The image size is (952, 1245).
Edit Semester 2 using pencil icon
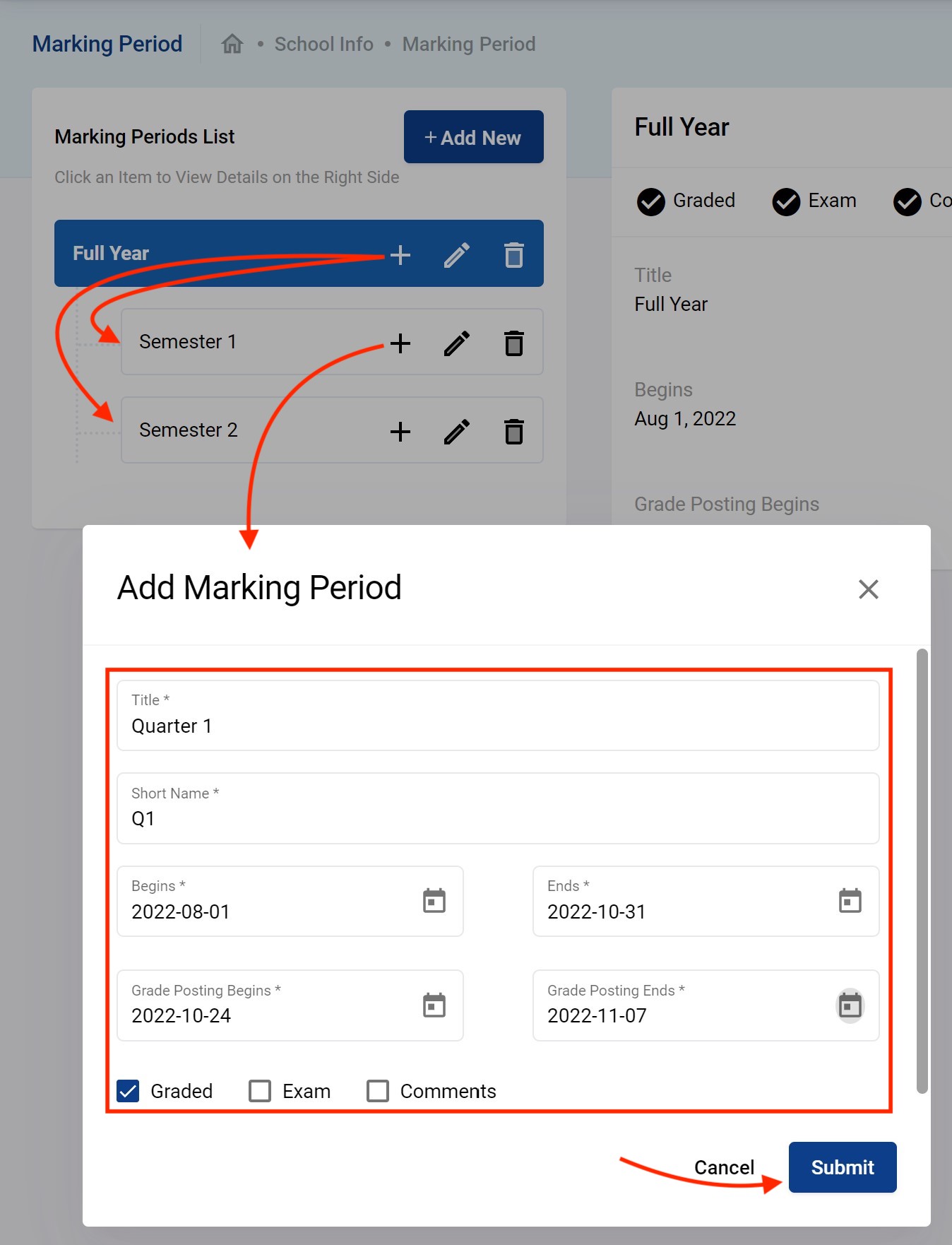pos(457,432)
